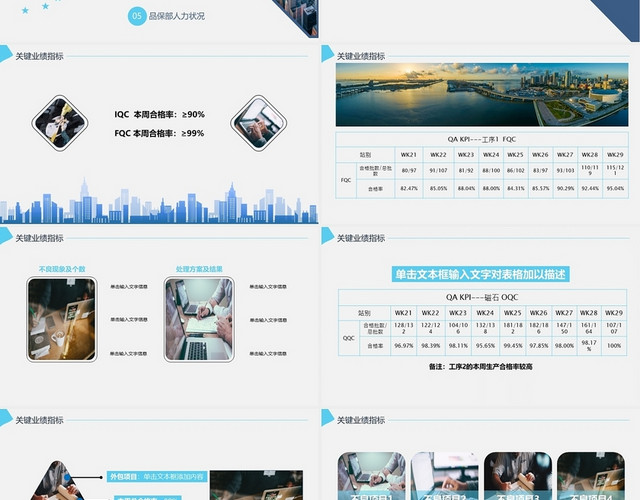640x500 pixels.
Task: Select the 98.39% pass rate cell
Action: coord(431,346)
